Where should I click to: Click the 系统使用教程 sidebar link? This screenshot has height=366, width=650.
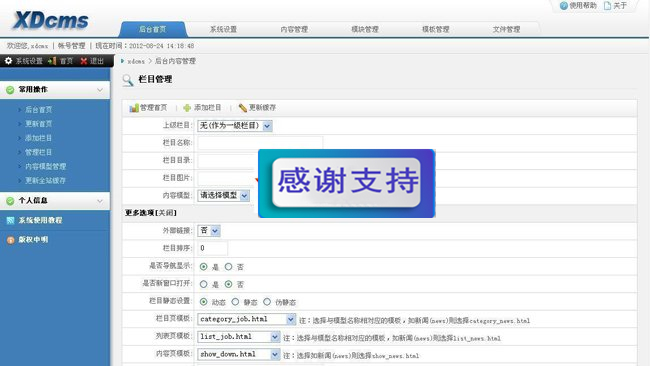click(40, 221)
